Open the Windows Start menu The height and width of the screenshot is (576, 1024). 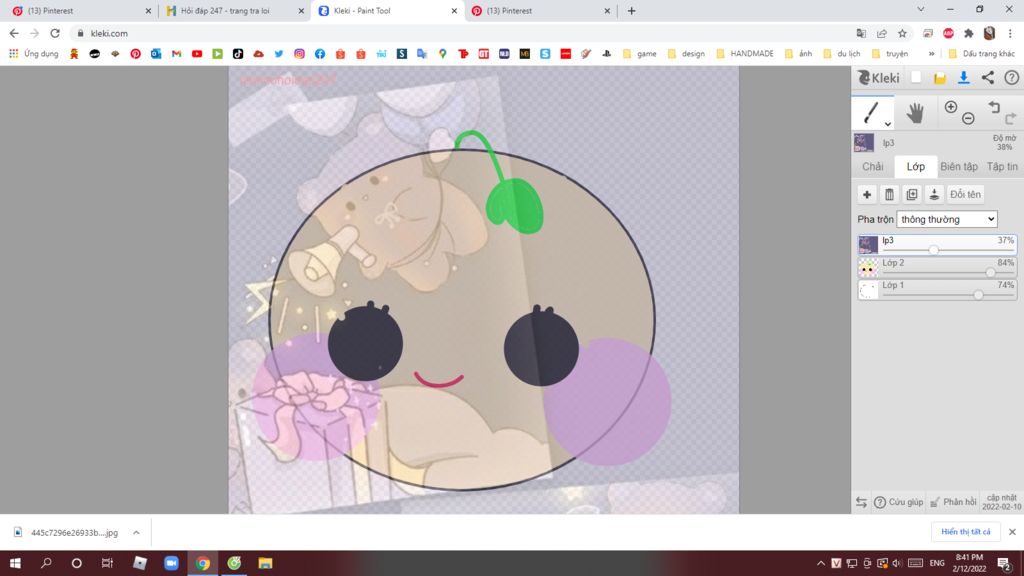coord(15,563)
